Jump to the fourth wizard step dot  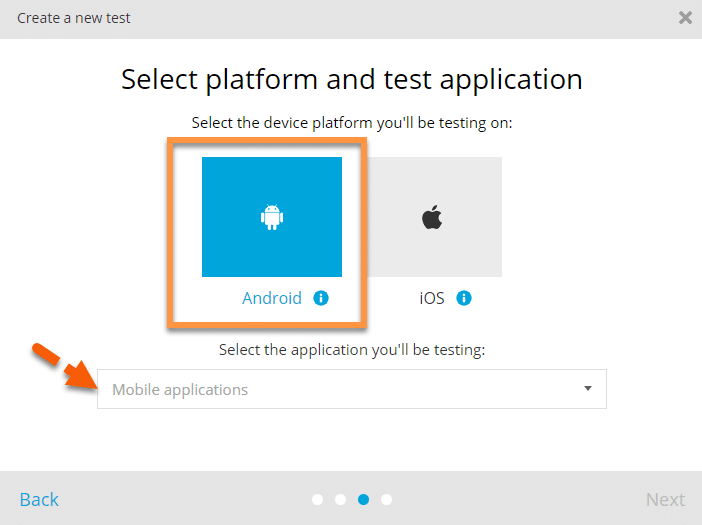[x=386, y=499]
